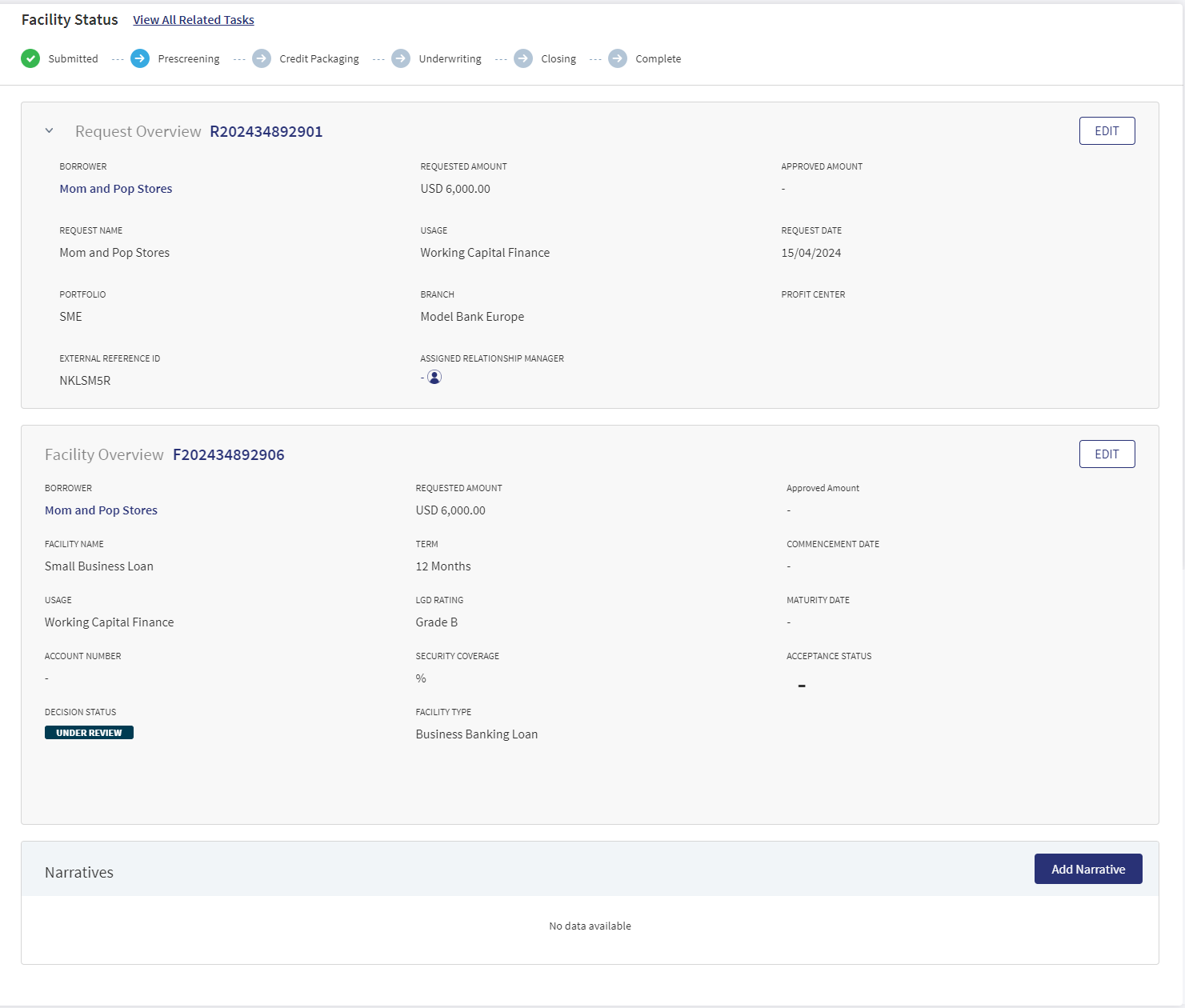Open View All Related Tasks link
Image resolution: width=1185 pixels, height=1008 pixels.
(x=194, y=20)
